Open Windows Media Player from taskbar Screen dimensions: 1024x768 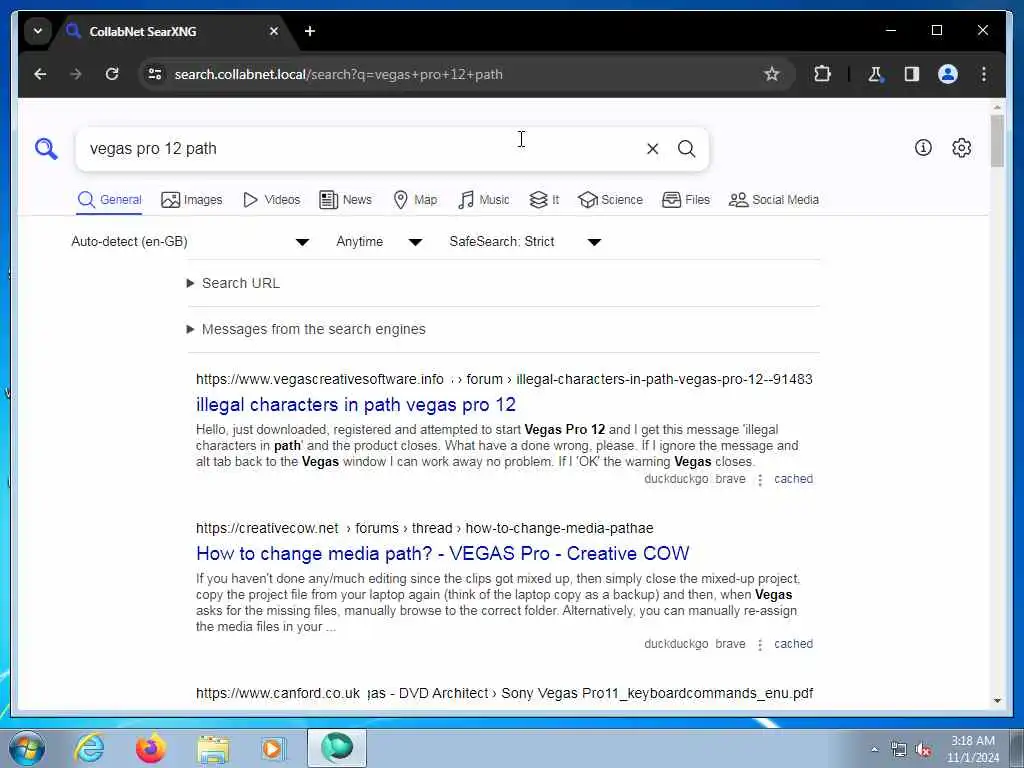click(273, 748)
